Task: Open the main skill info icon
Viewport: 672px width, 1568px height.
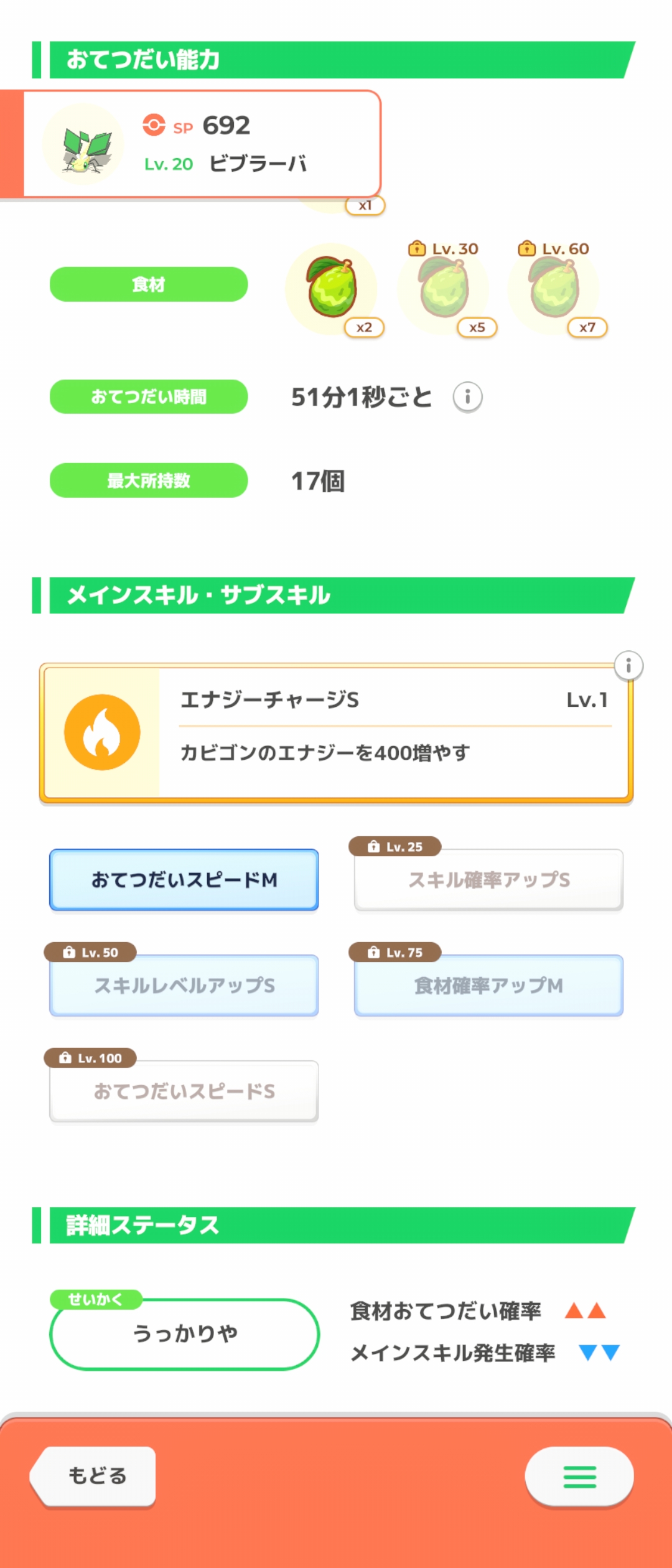Action: pos(628,666)
